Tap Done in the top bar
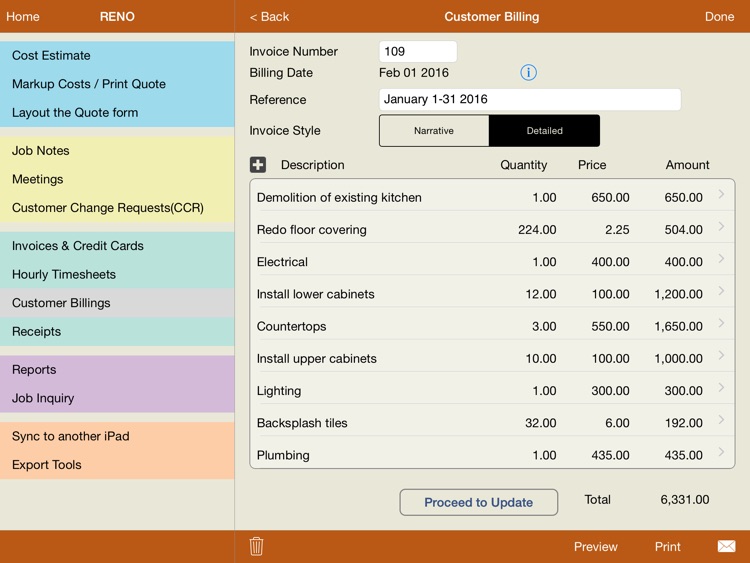This screenshot has height=563, width=750. coord(719,17)
